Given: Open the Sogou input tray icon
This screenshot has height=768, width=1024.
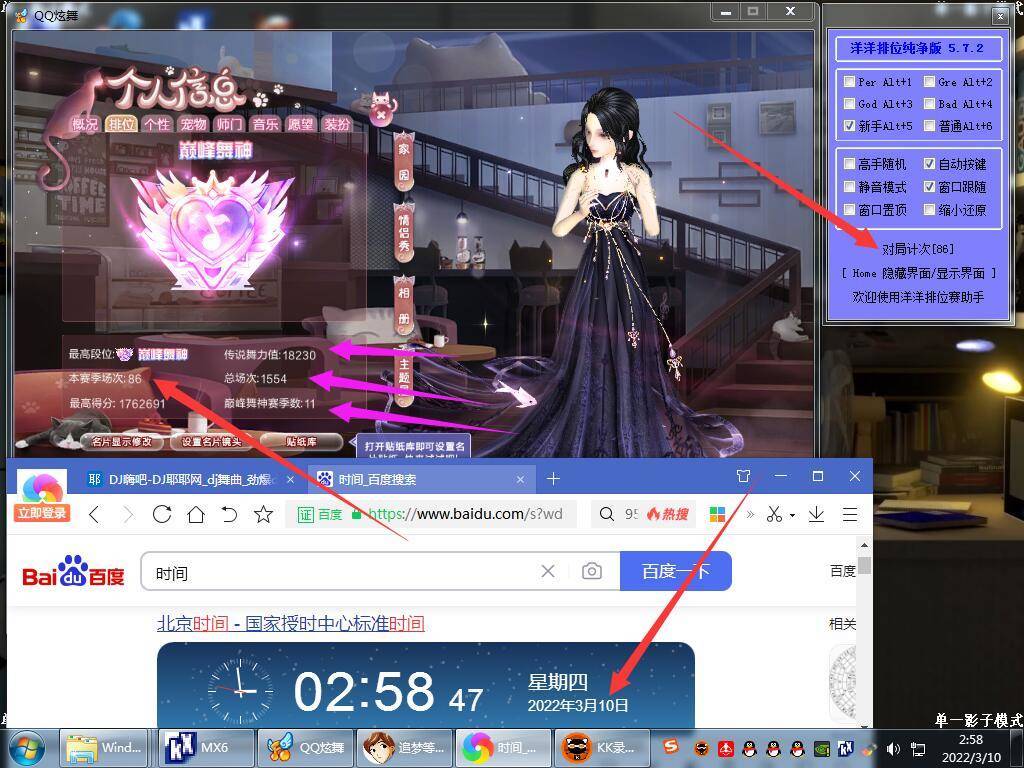Looking at the screenshot, I should click(x=671, y=747).
